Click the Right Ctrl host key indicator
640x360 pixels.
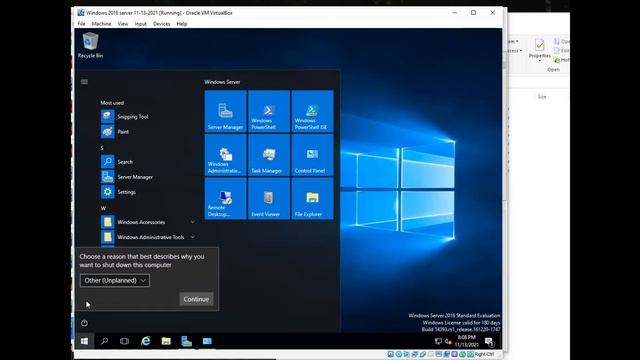click(x=484, y=354)
